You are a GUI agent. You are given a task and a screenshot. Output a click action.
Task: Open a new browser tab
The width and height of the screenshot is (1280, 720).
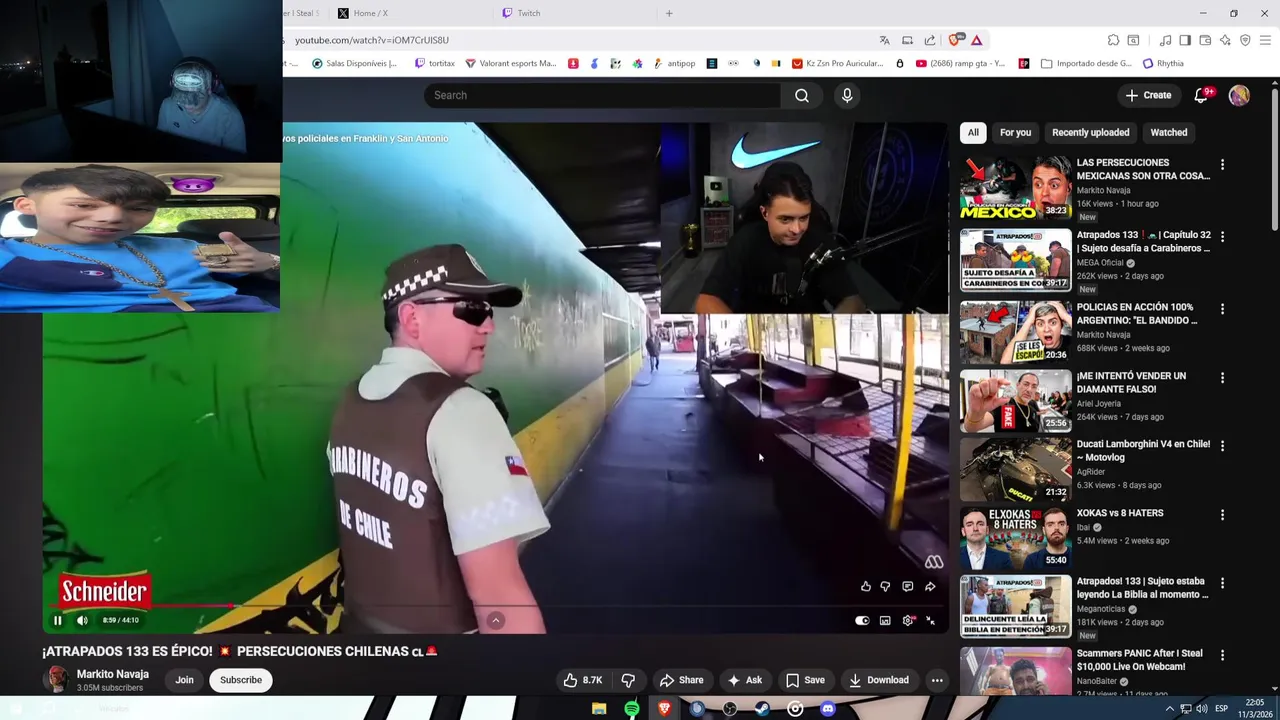669,13
